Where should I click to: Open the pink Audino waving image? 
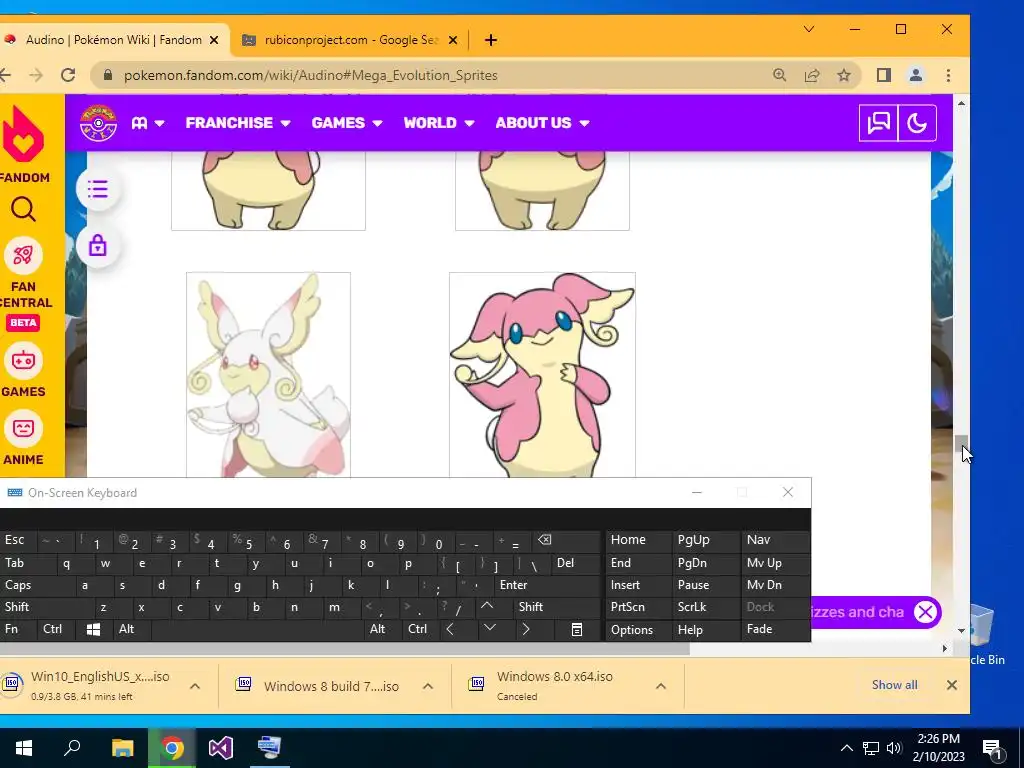(x=542, y=375)
